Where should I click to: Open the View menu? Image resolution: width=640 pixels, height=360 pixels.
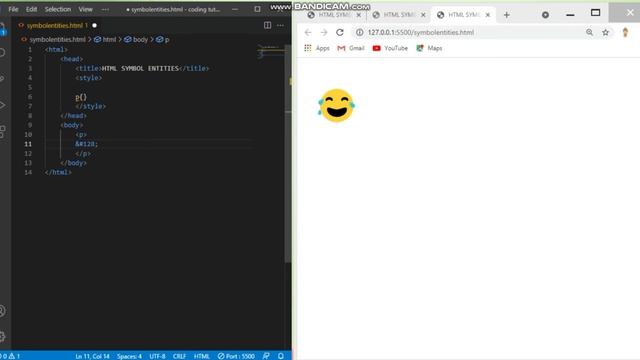[85, 9]
